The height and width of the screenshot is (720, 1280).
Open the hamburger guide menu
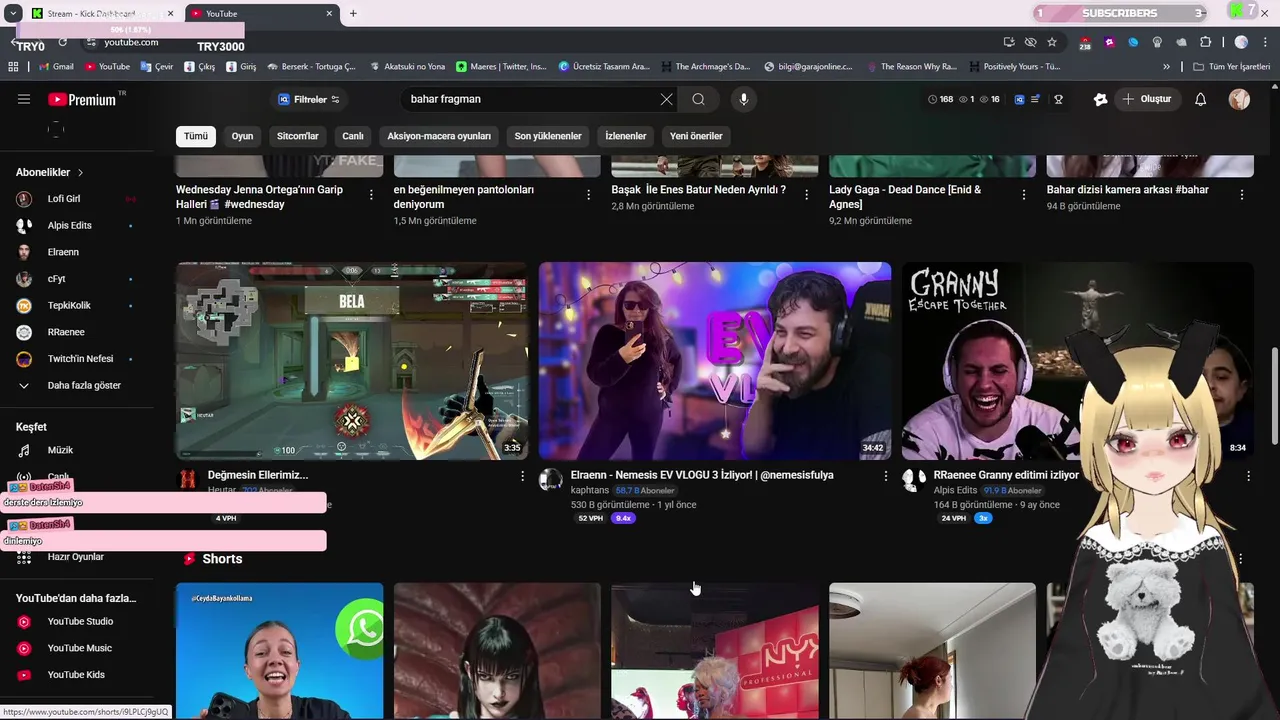[24, 99]
